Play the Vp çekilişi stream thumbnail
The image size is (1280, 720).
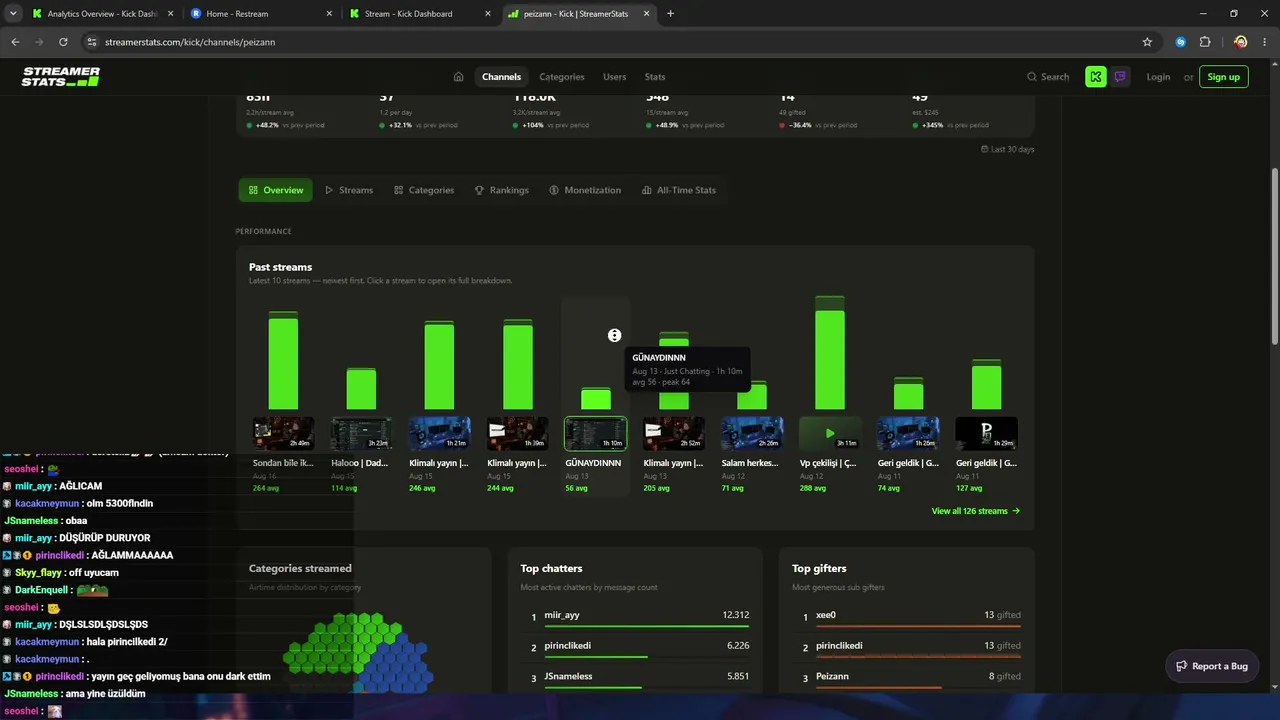pos(830,434)
